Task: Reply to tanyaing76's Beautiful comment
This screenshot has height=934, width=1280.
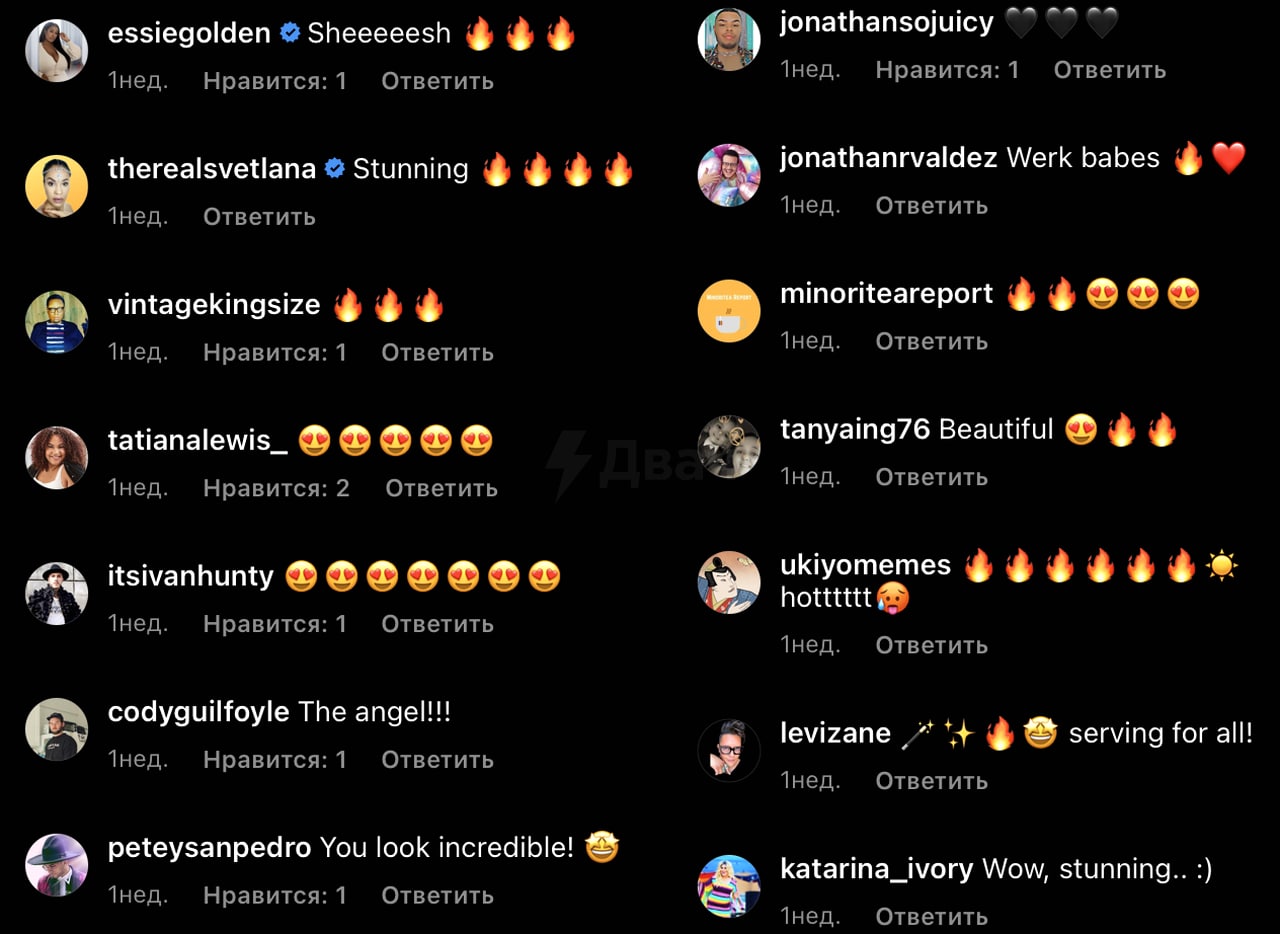Action: tap(932, 477)
